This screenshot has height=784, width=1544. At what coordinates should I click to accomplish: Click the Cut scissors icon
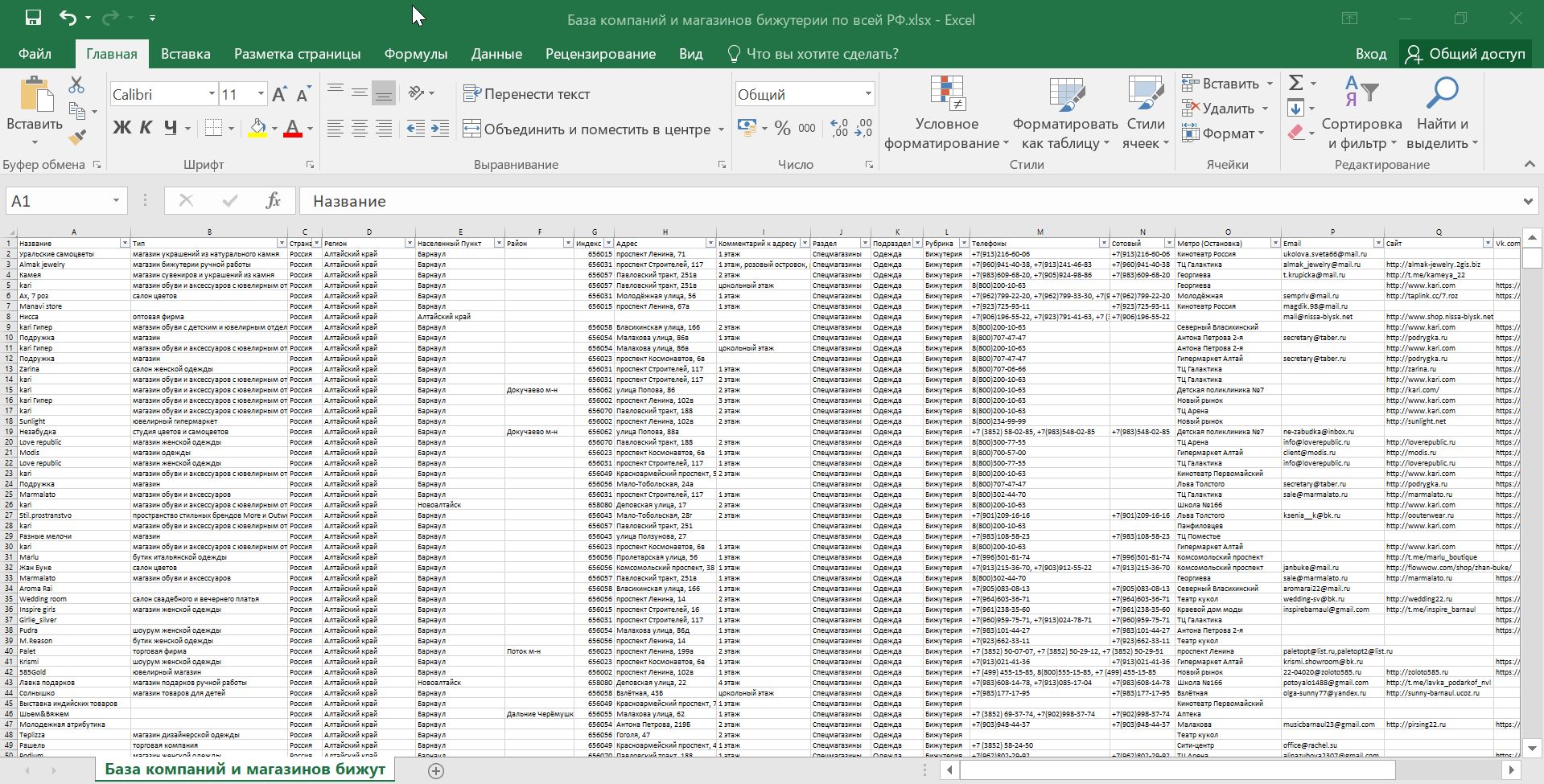tap(76, 84)
